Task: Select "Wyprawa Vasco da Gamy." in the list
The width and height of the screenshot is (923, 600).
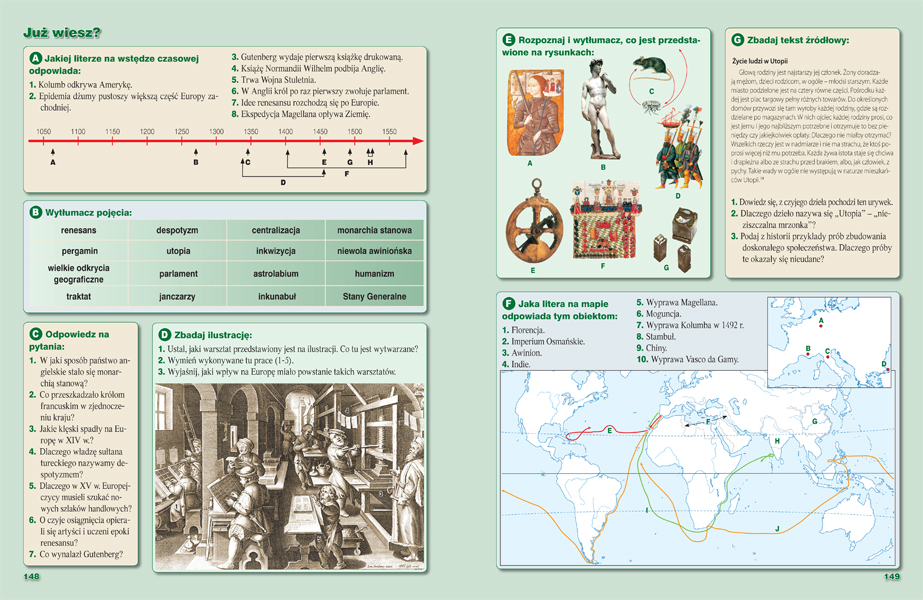Action: coord(695,359)
